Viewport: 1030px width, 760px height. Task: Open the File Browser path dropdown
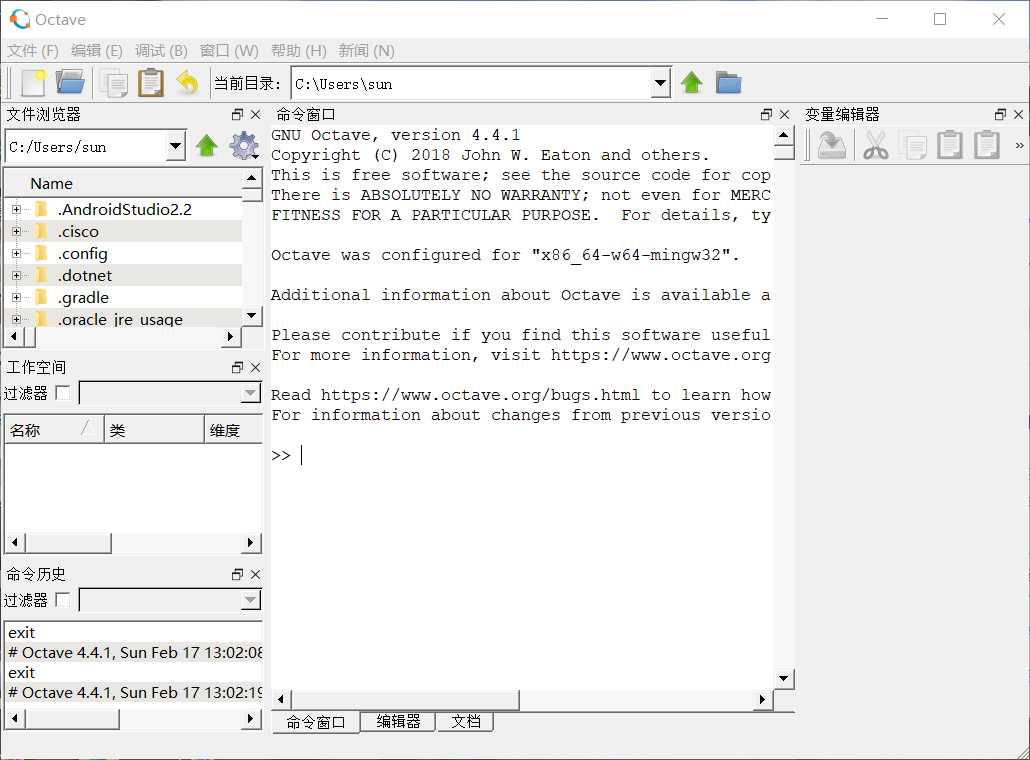175,146
